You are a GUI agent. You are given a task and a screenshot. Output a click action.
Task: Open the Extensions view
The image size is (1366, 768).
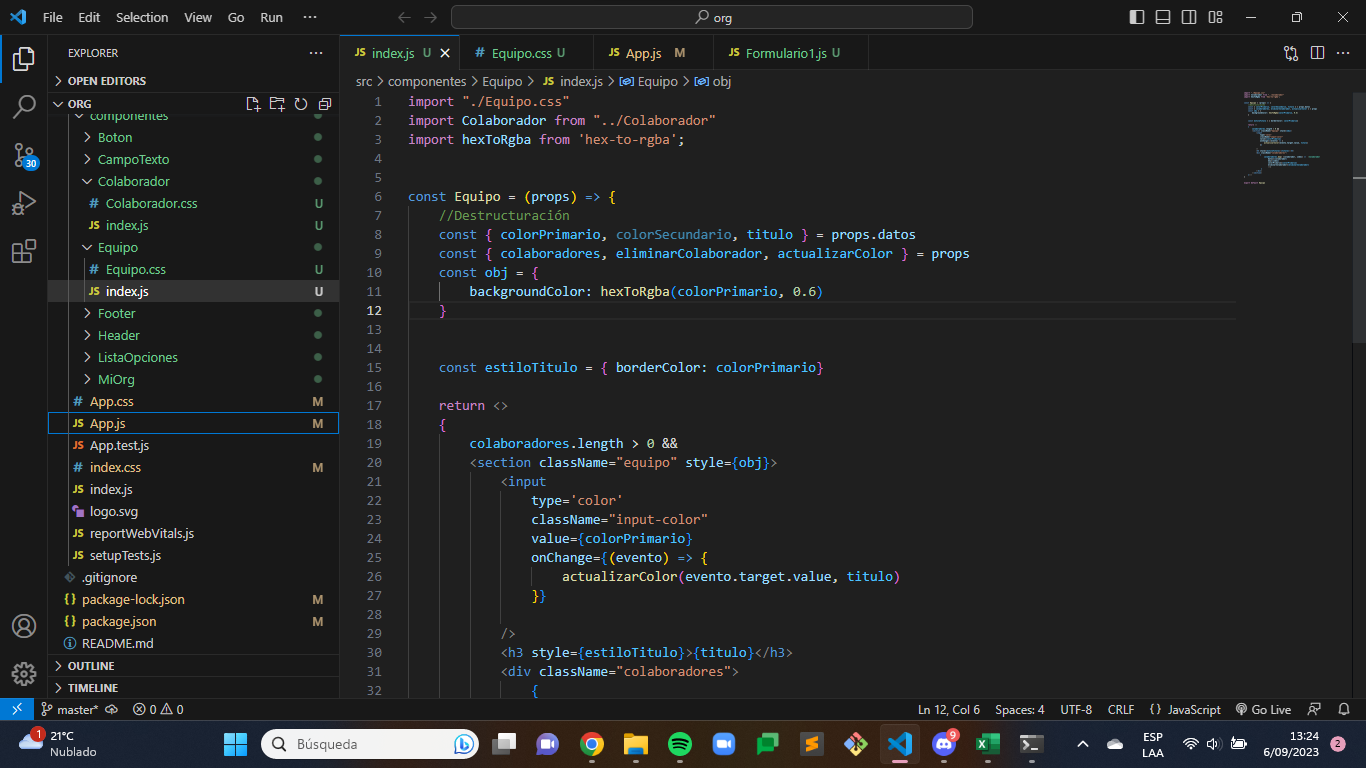click(24, 251)
